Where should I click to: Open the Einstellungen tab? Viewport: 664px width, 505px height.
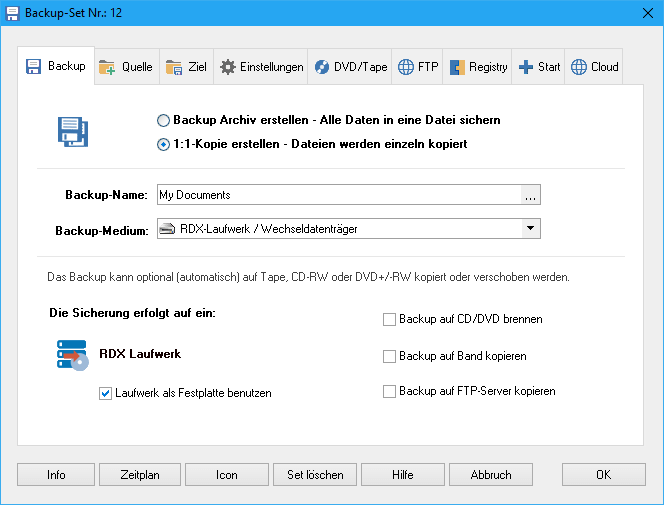click(261, 67)
